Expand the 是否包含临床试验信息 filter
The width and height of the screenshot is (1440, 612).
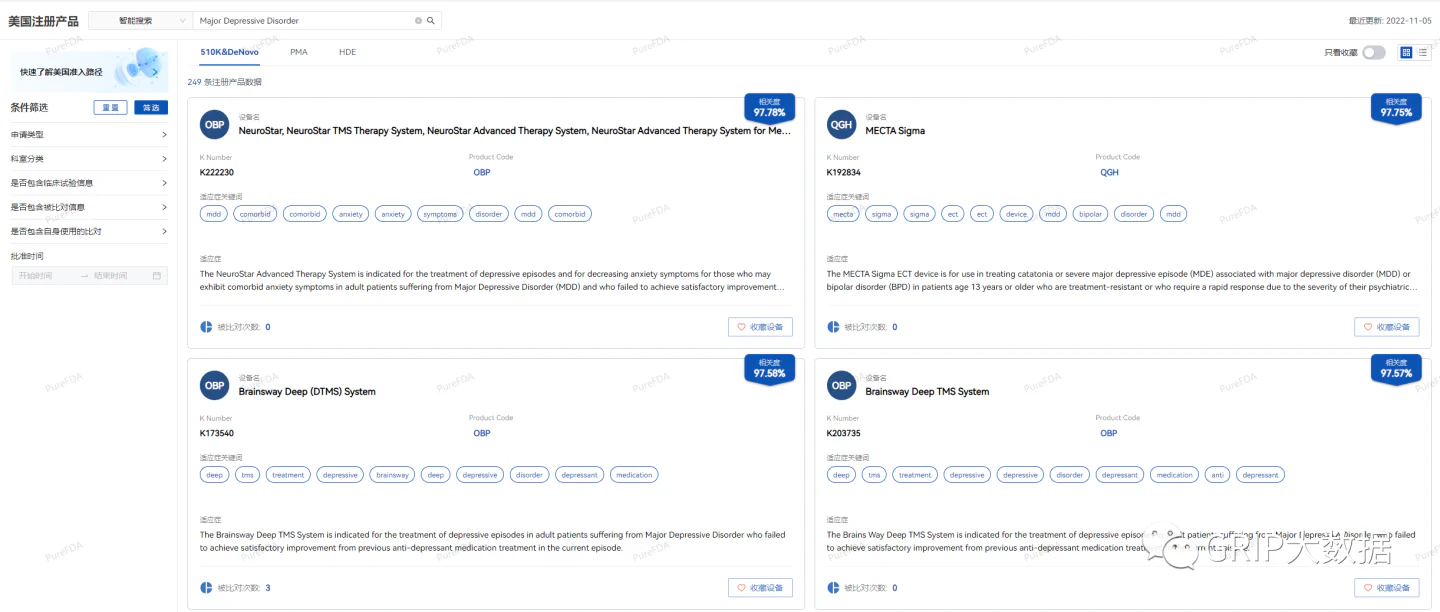[89, 183]
